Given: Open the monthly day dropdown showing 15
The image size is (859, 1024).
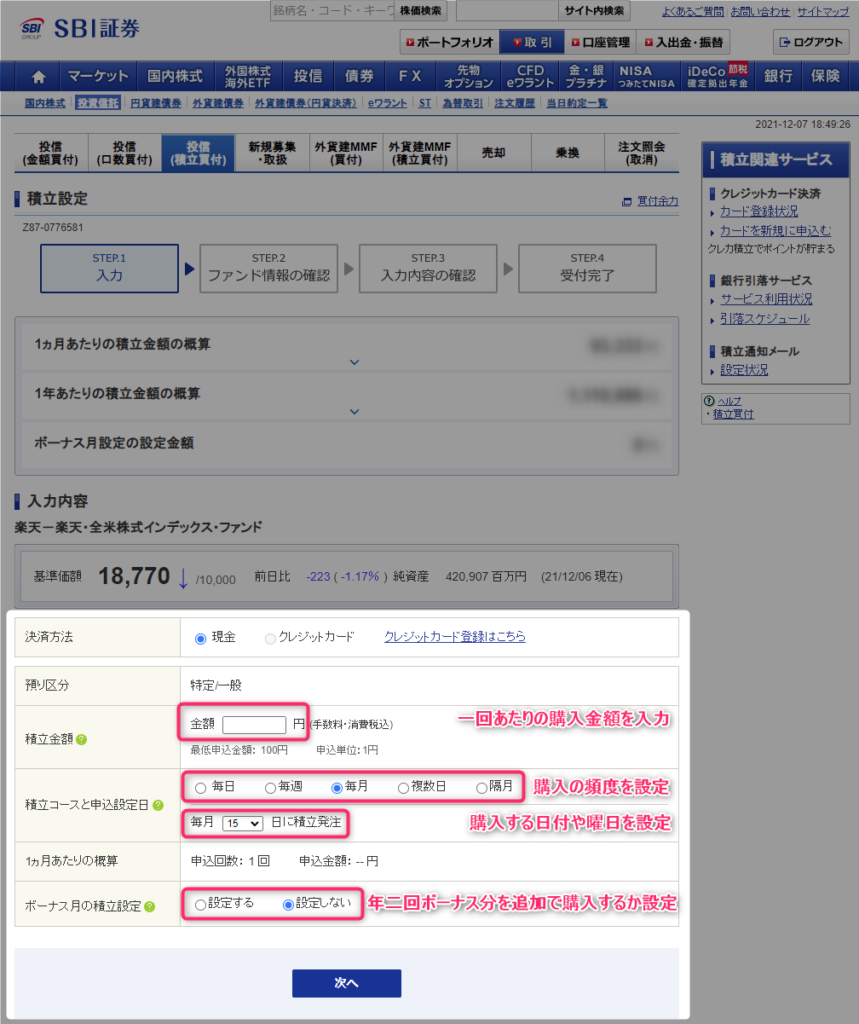Looking at the screenshot, I should [242, 824].
